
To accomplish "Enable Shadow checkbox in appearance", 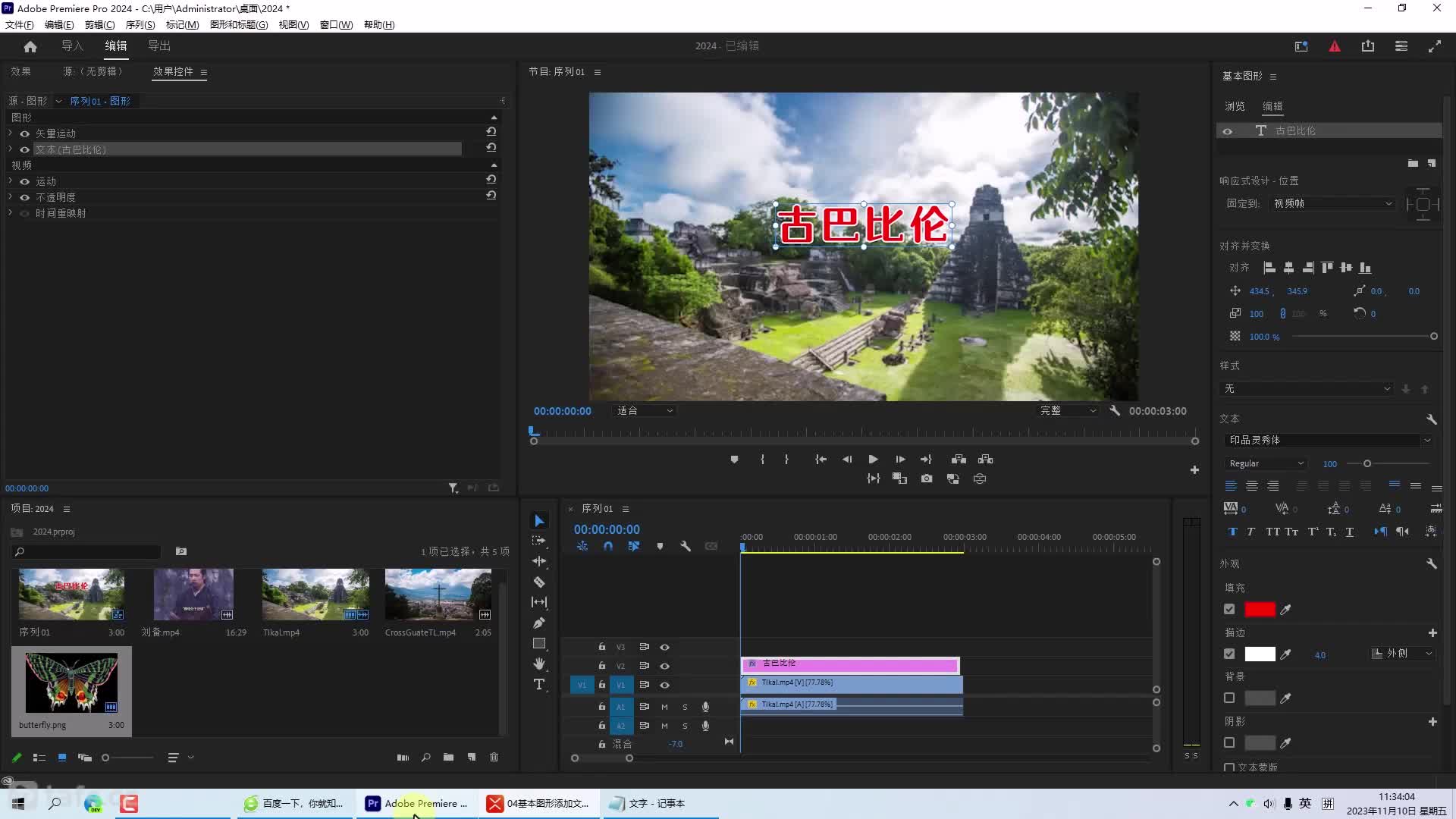I will click(1229, 742).
